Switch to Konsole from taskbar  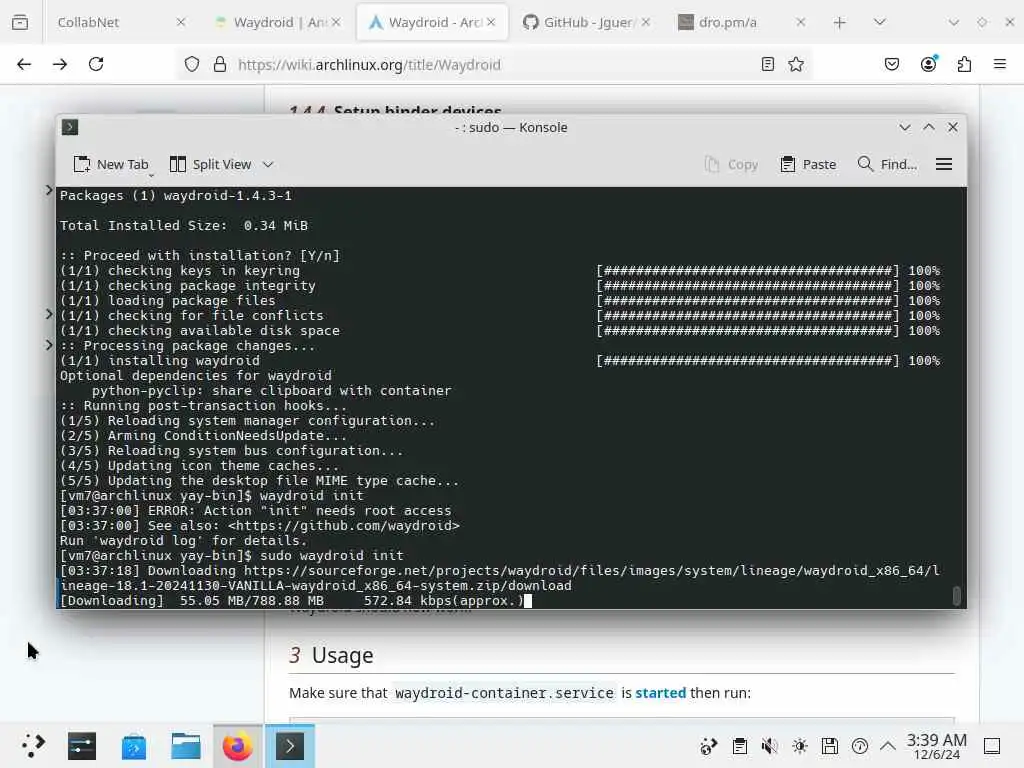tap(290, 746)
